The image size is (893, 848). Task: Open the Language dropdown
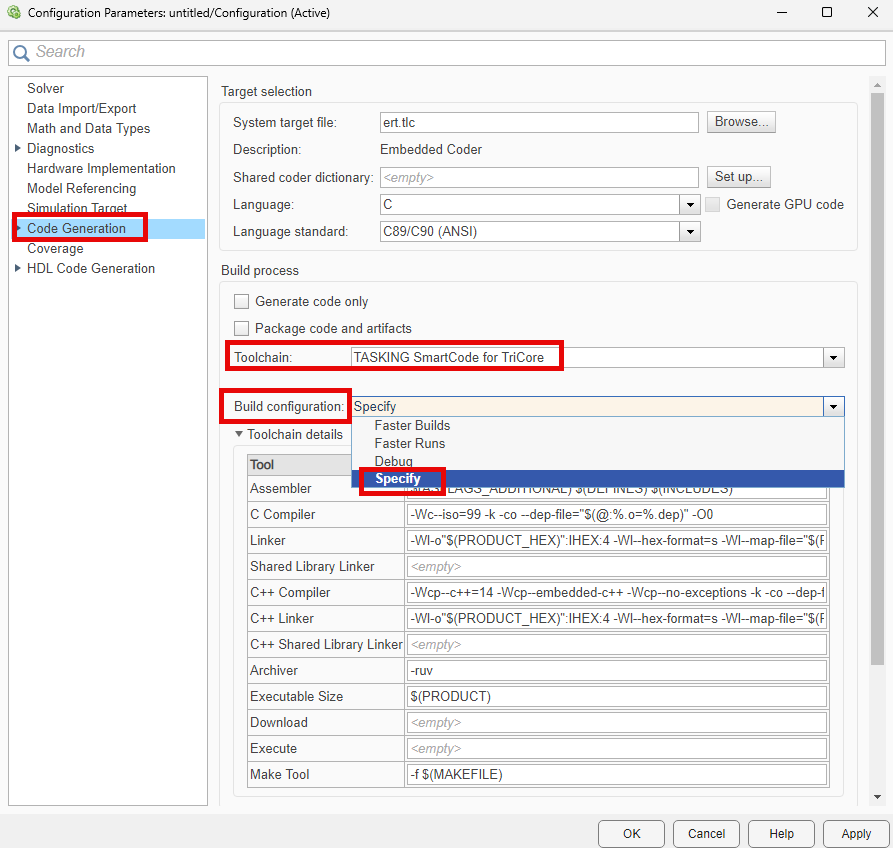[689, 204]
